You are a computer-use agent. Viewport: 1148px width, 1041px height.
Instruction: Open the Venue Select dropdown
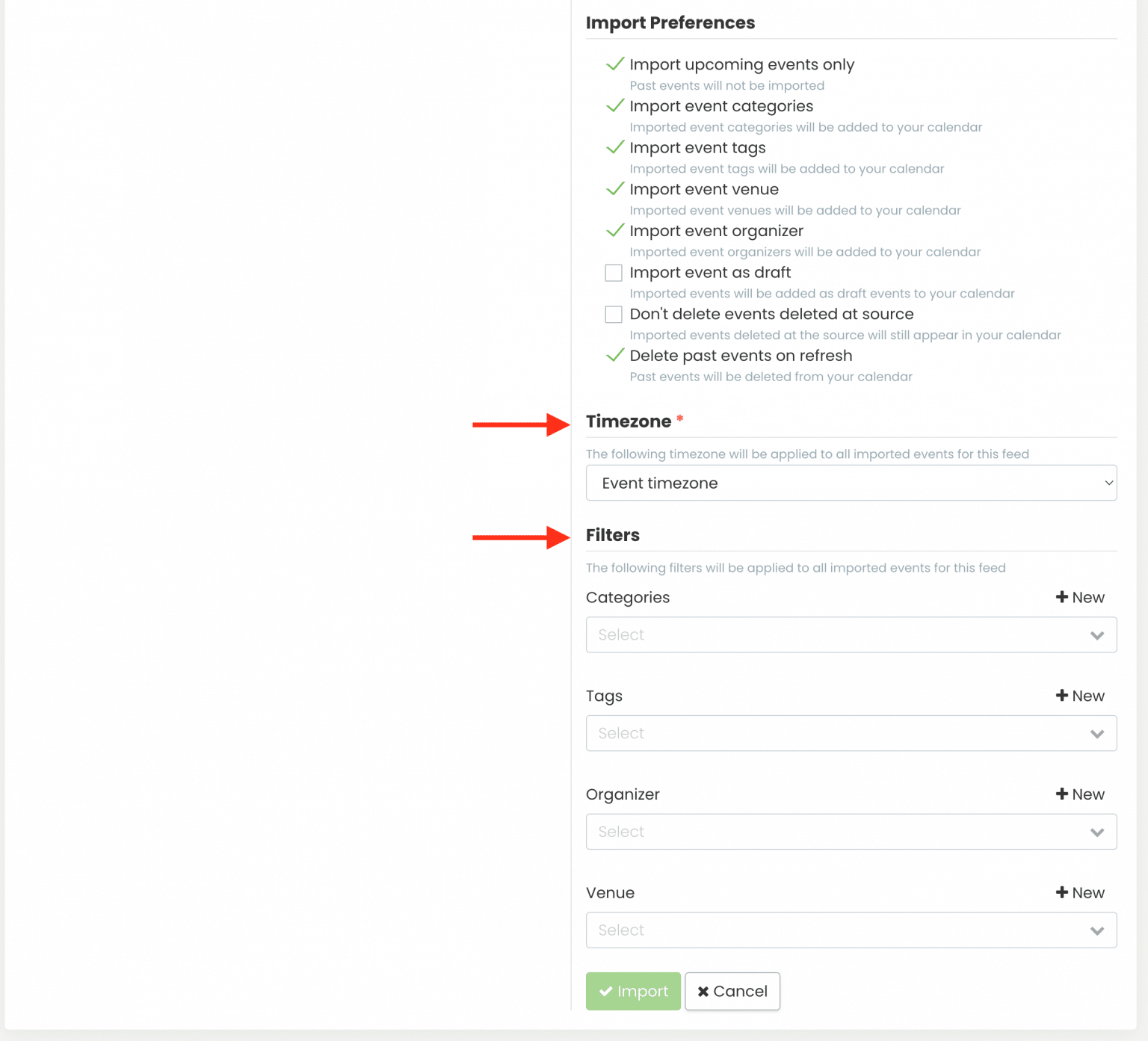851,930
